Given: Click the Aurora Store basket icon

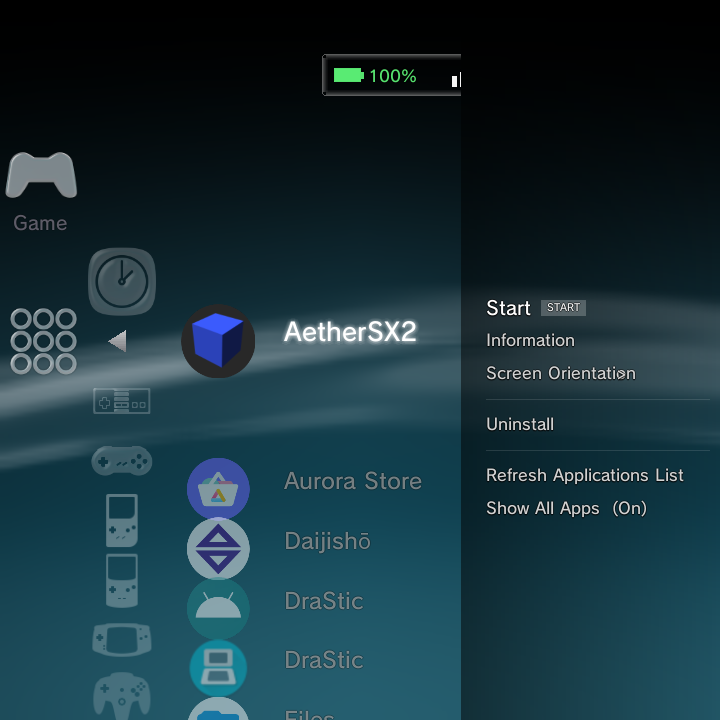Looking at the screenshot, I should (x=218, y=489).
